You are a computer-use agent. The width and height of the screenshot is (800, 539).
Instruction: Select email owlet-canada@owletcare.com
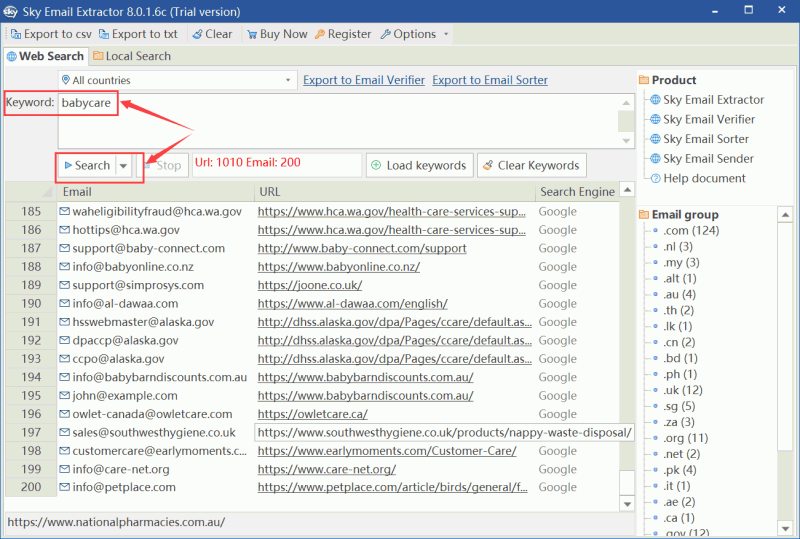[152, 414]
